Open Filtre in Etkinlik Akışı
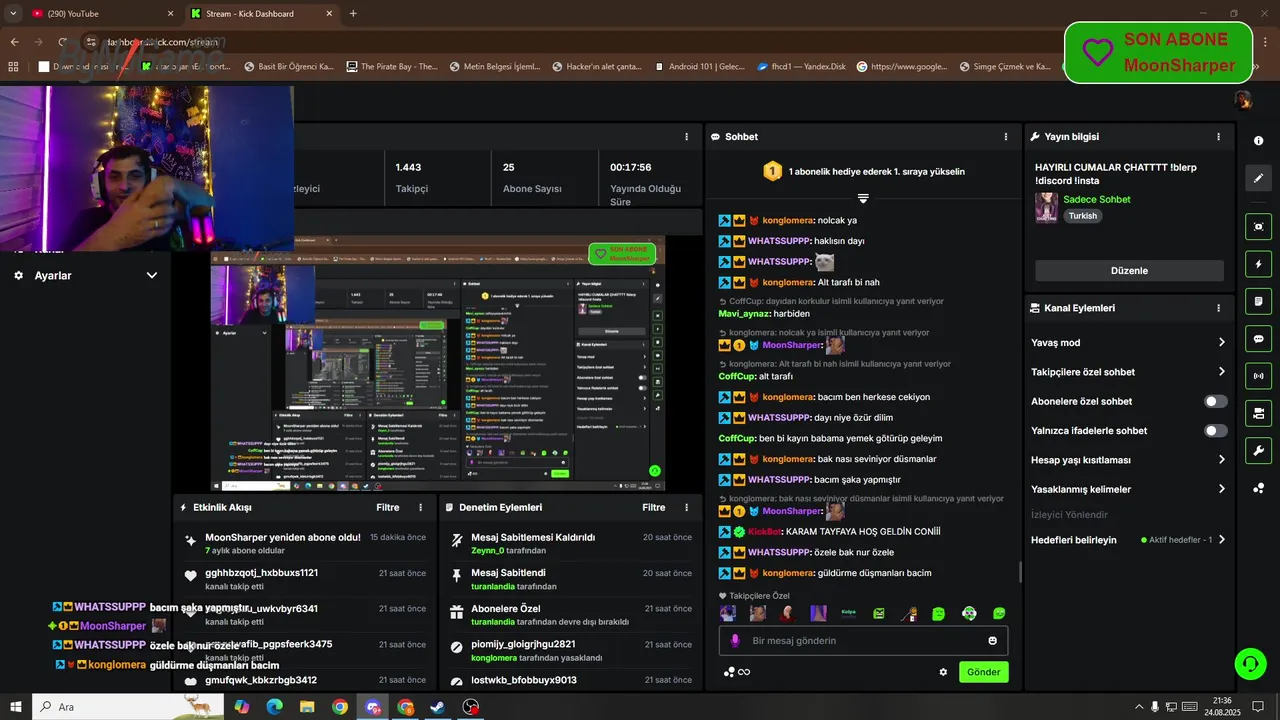Screen dimensions: 1280x720 388,508
